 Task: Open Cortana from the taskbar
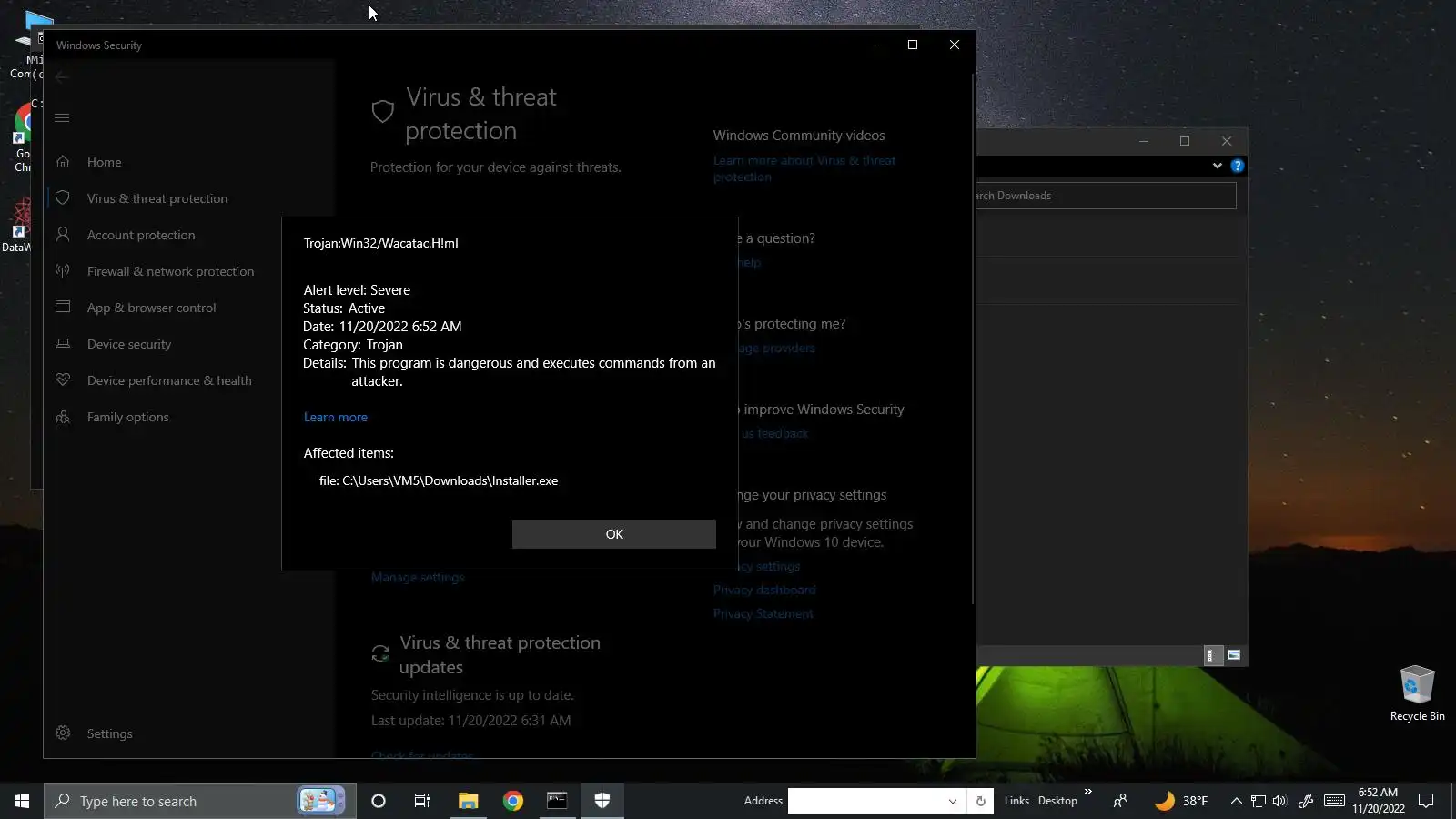pyautogui.click(x=379, y=801)
